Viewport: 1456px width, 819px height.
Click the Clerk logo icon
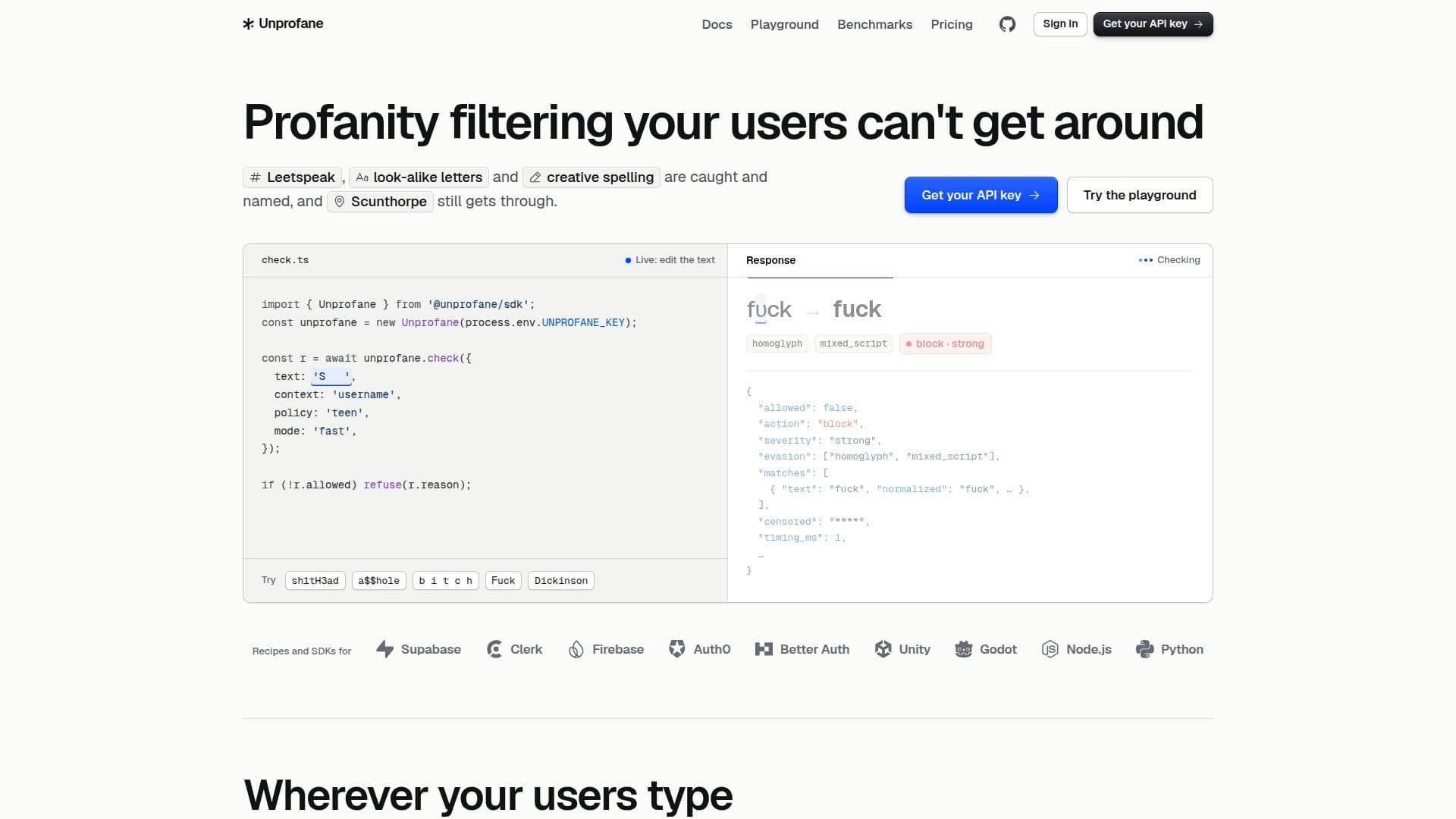[x=494, y=649]
